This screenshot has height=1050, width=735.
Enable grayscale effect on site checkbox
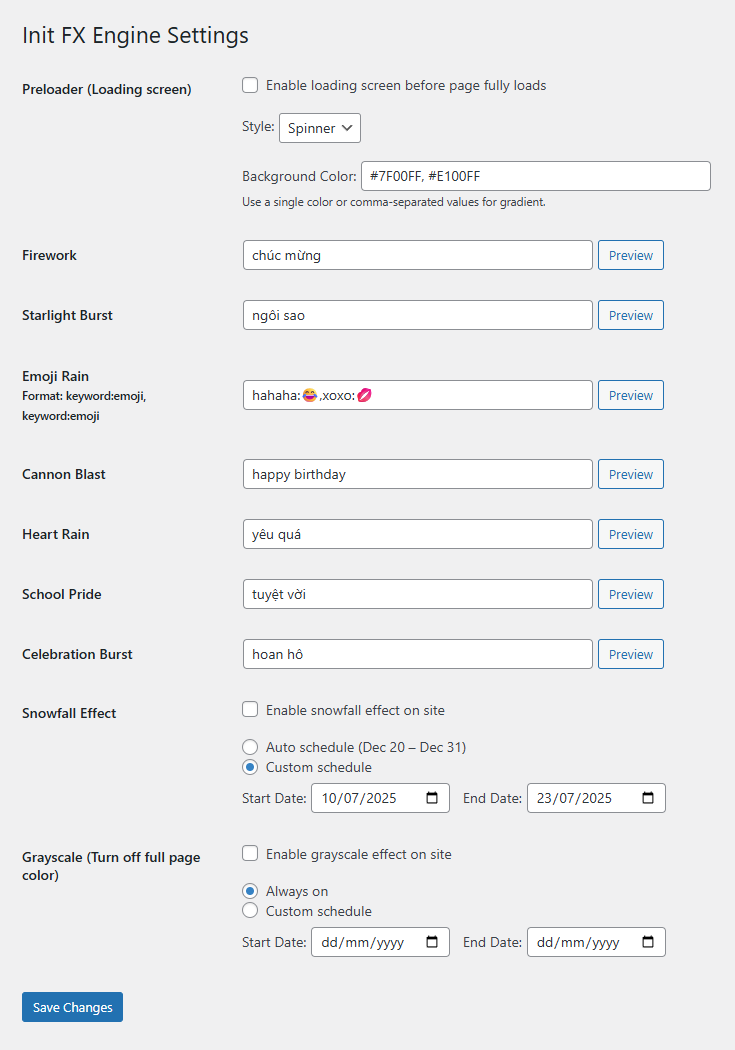coord(250,854)
